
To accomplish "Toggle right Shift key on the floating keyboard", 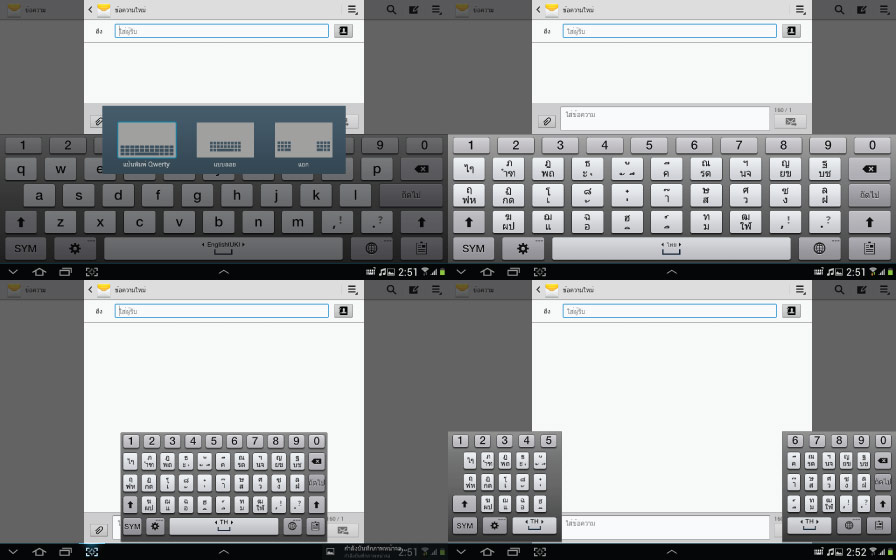I will pos(316,504).
